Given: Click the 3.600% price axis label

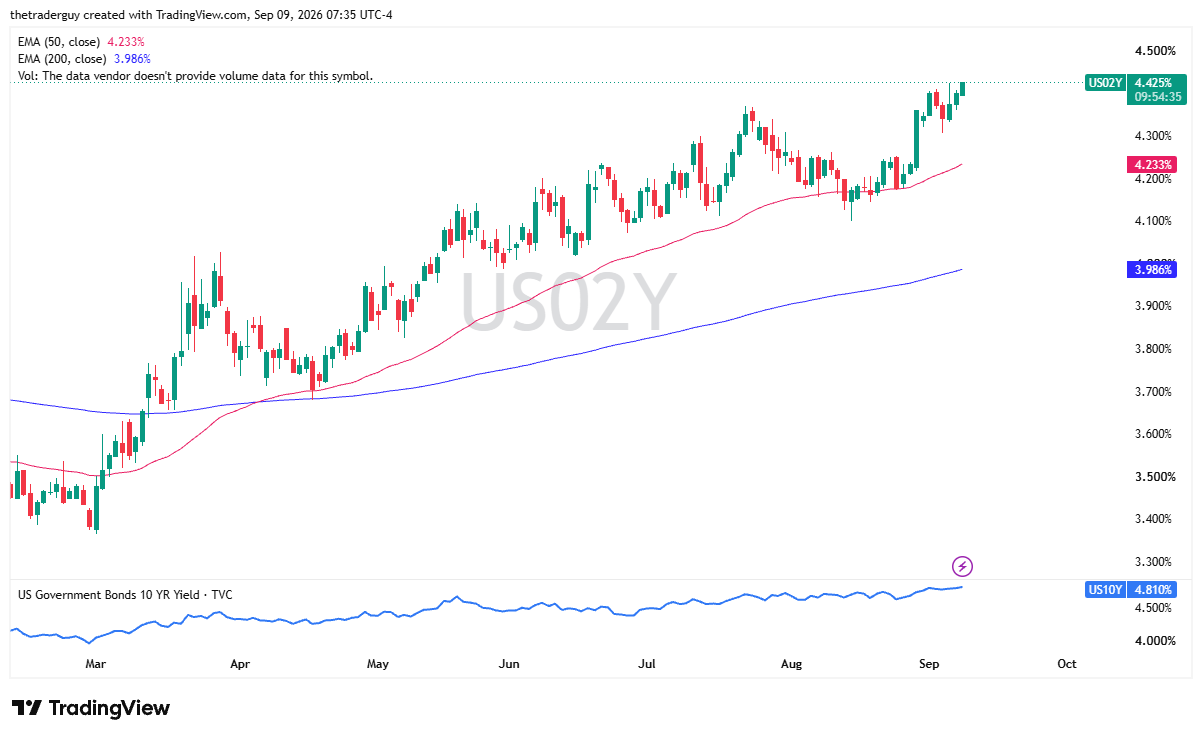Looking at the screenshot, I should click(1154, 434).
